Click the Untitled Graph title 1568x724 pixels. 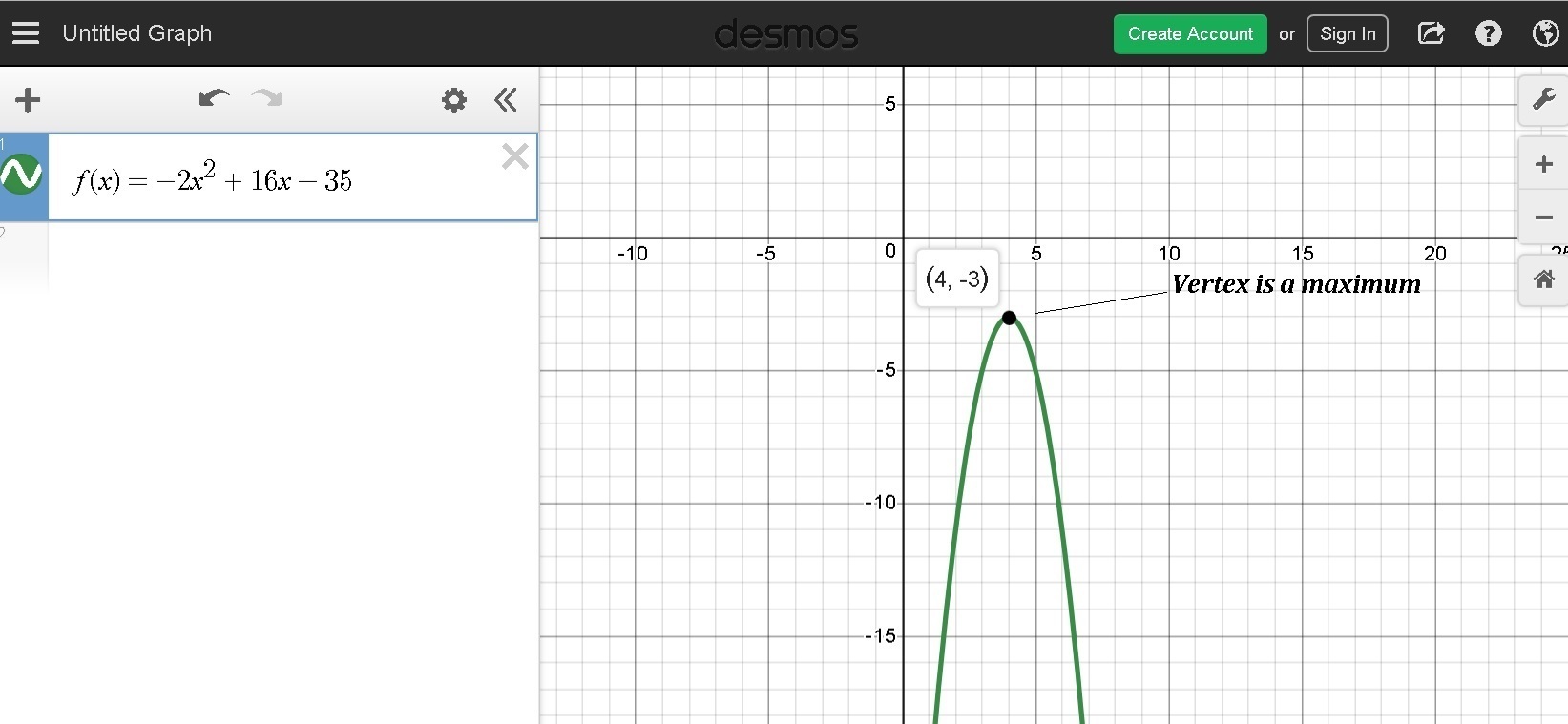[x=137, y=33]
